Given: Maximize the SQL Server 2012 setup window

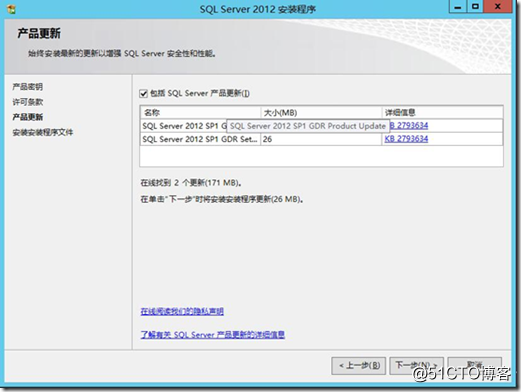Looking at the screenshot, I should pyautogui.click(x=476, y=7).
